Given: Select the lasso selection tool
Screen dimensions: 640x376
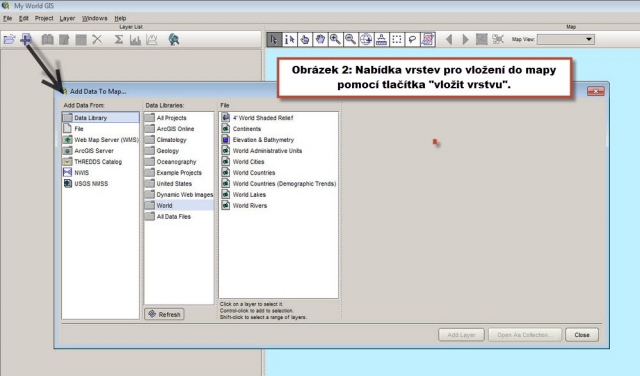Looking at the screenshot, I should pos(412,39).
